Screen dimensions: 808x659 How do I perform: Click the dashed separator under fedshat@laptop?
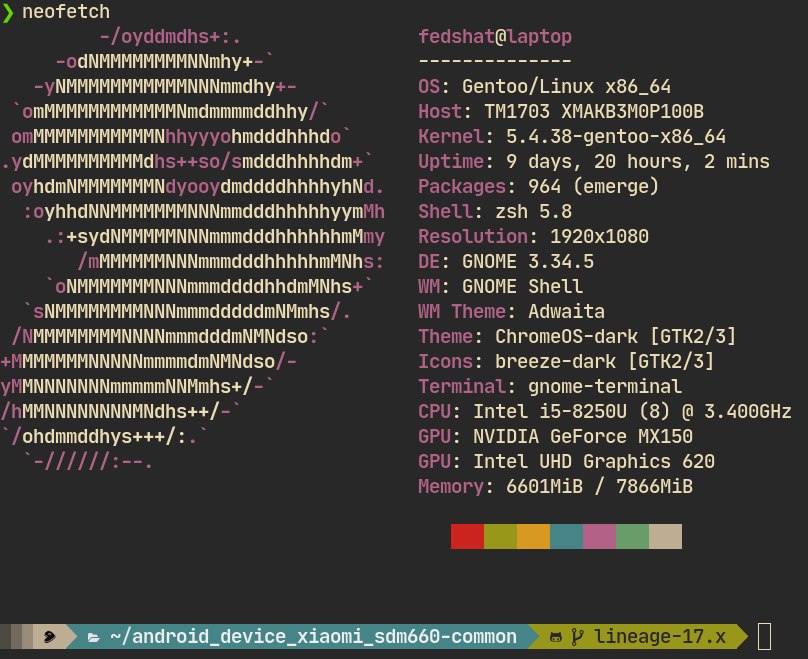pyautogui.click(x=495, y=61)
